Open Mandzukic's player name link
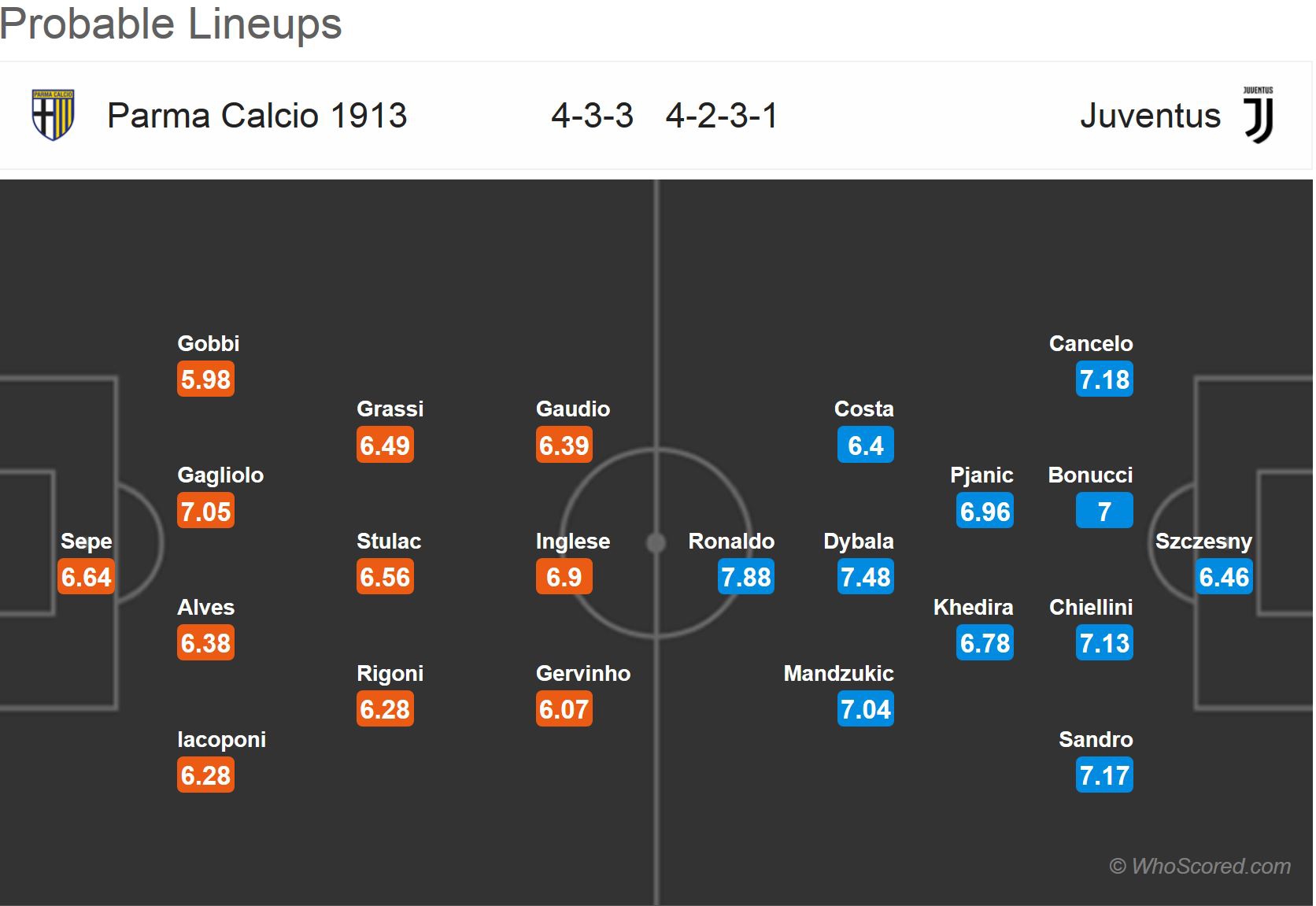This screenshot has width=1316, height=906. tap(838, 674)
